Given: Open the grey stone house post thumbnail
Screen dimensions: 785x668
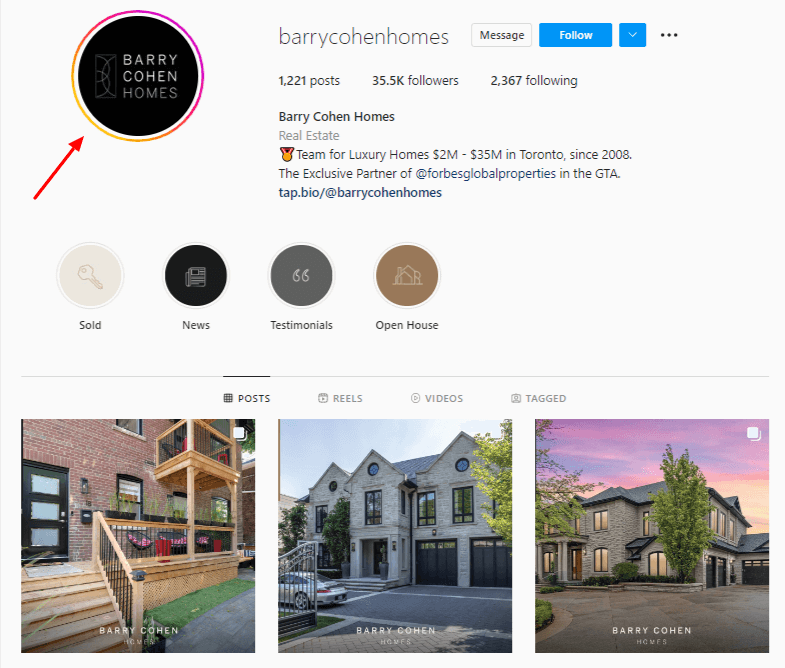Looking at the screenshot, I should click(395, 536).
